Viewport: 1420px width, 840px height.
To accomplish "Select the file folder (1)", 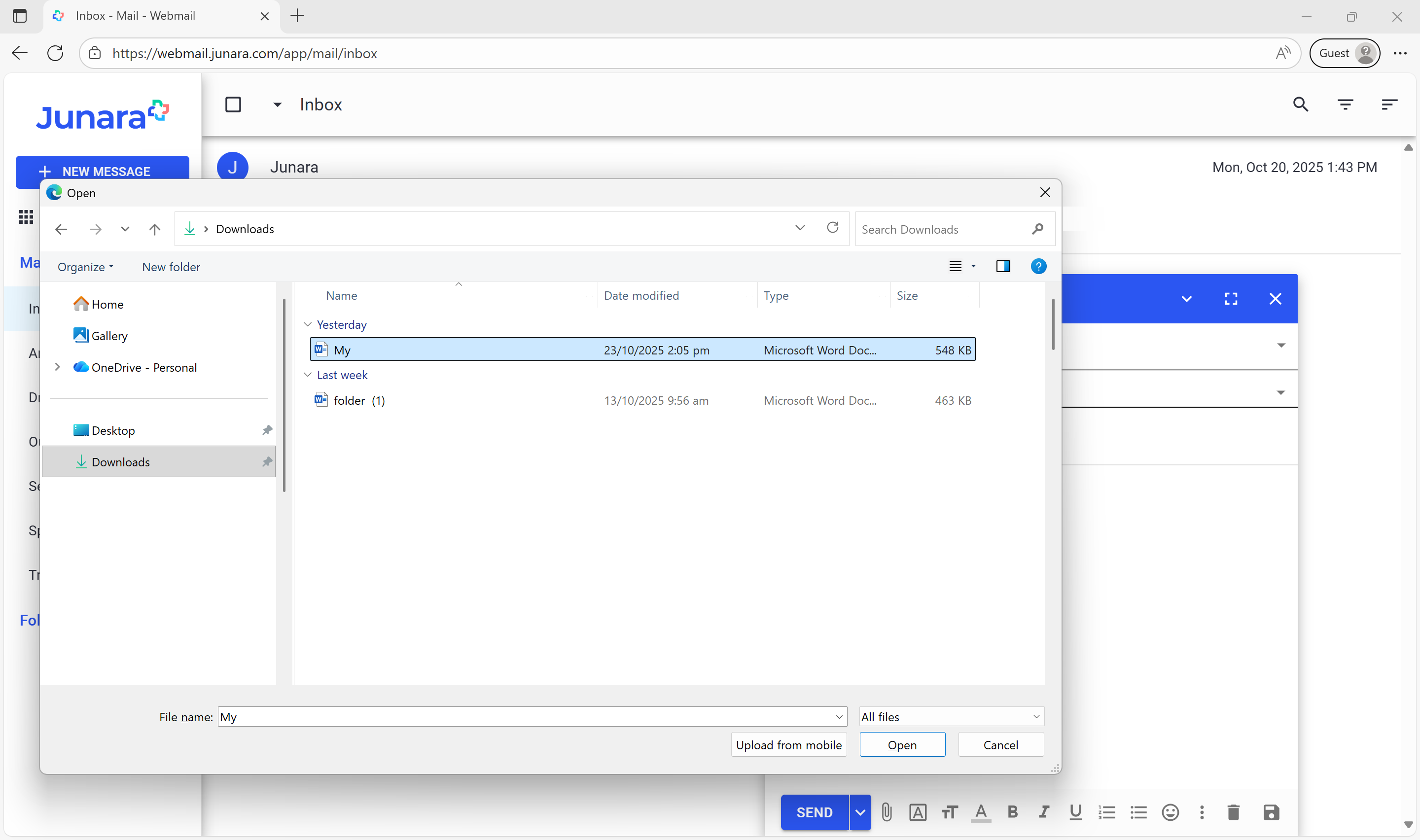I will pos(642,400).
